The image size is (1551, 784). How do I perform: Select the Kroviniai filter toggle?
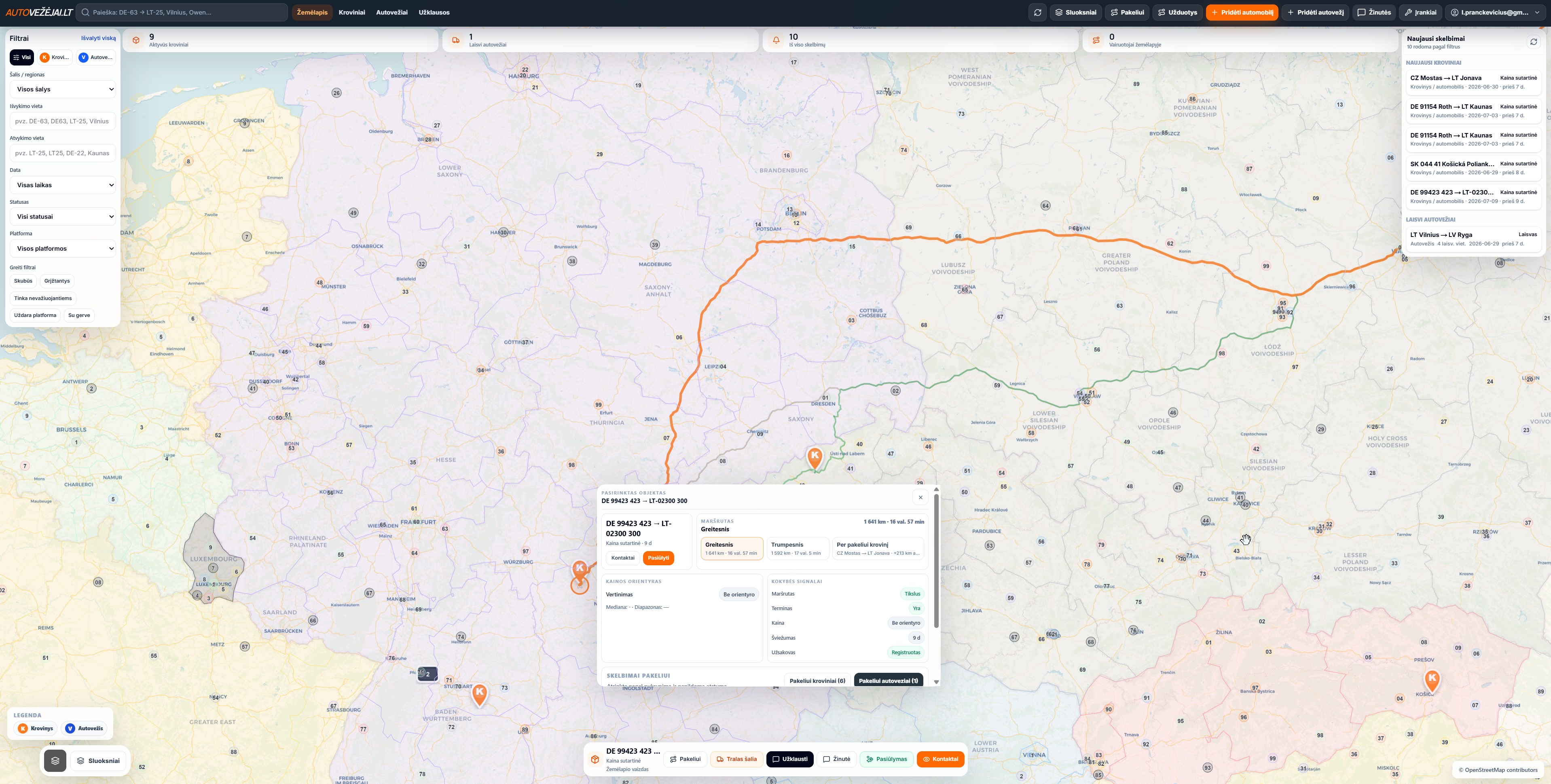pyautogui.click(x=55, y=57)
